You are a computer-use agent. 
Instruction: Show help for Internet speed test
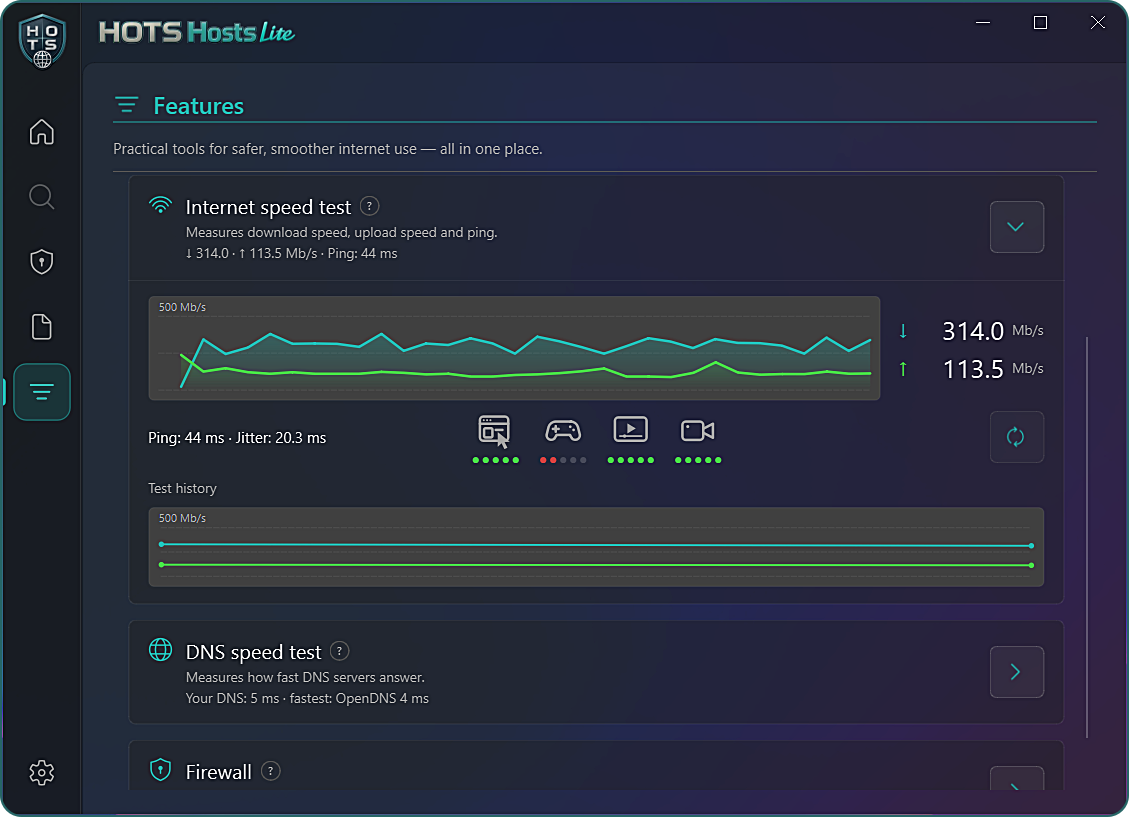pyautogui.click(x=369, y=207)
